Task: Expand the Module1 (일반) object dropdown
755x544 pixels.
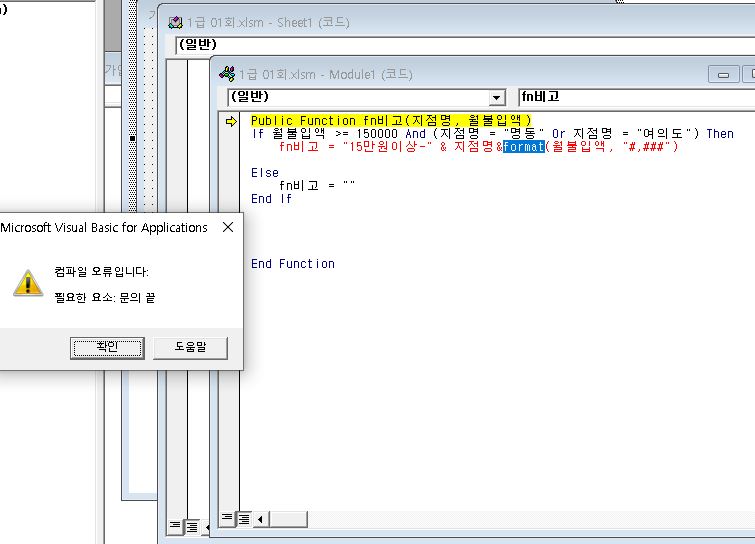Action: pyautogui.click(x=497, y=97)
